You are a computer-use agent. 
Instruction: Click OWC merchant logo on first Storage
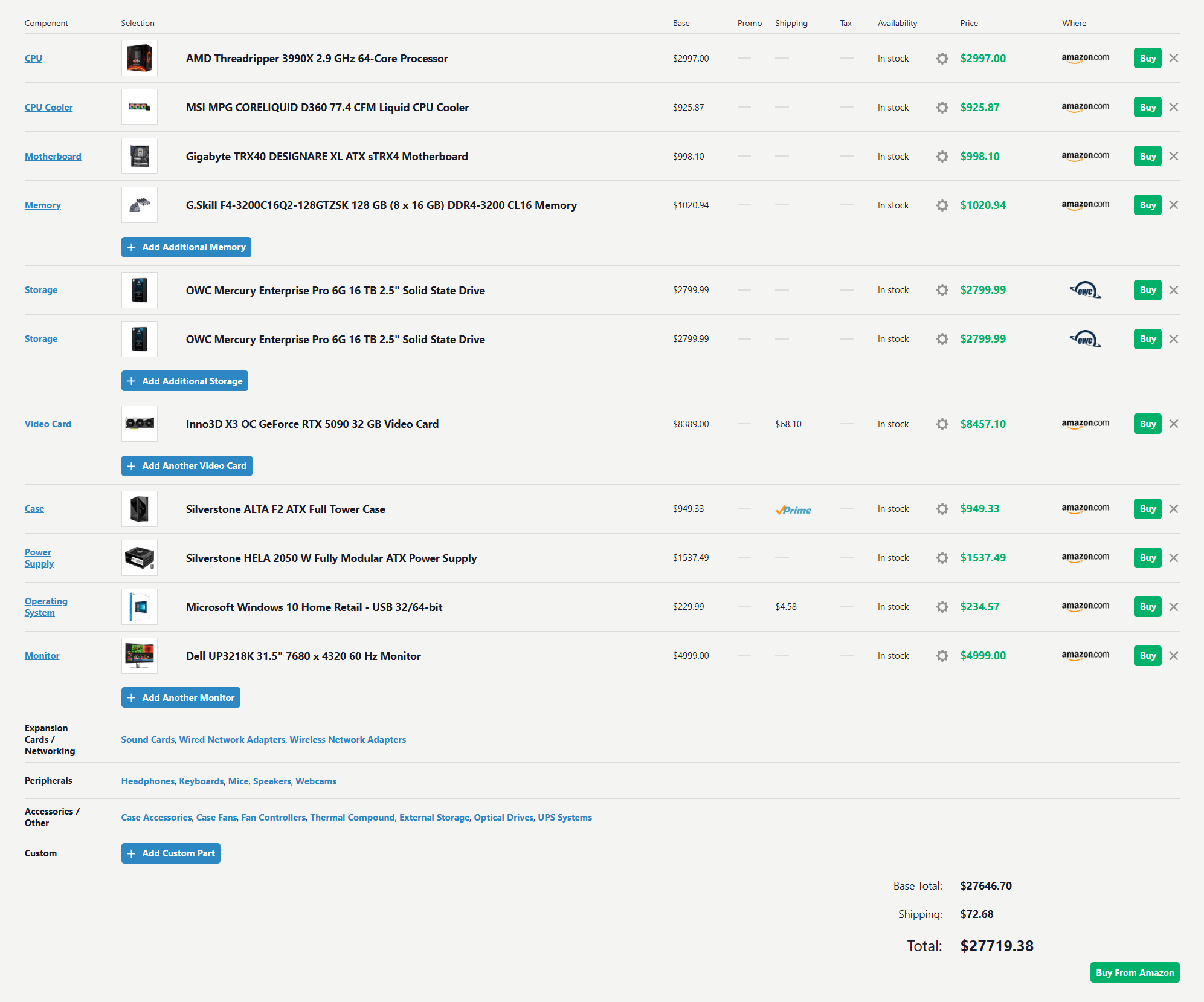pos(1085,290)
